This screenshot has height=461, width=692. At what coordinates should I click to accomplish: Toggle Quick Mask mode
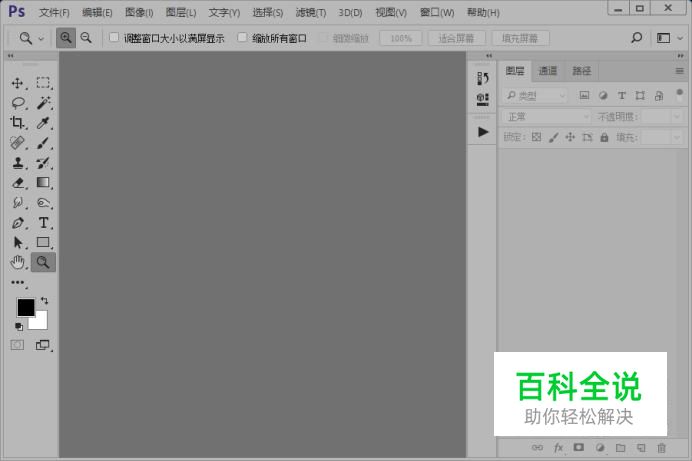(17, 345)
